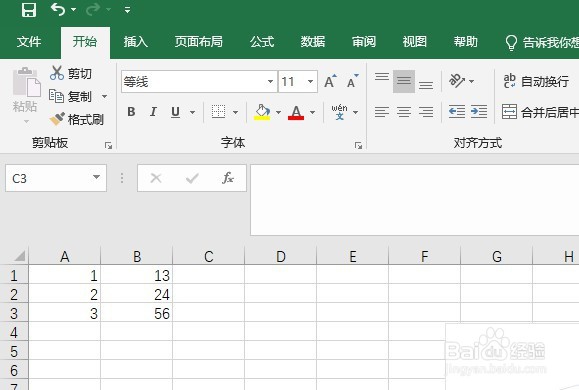Click inside the formula bar input
The height and width of the screenshot is (390, 579).
click(x=415, y=200)
